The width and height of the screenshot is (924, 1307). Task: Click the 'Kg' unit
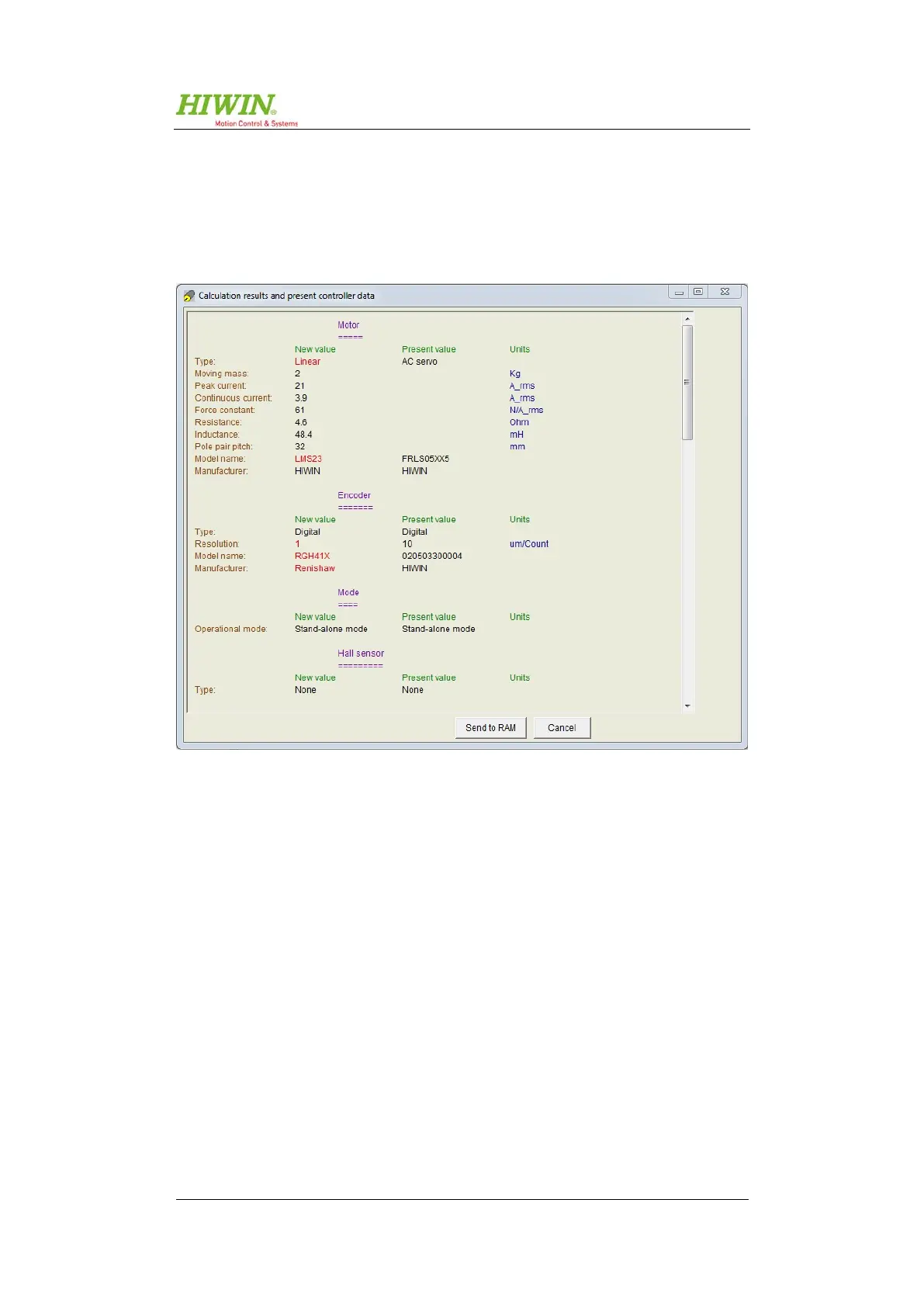[515, 373]
